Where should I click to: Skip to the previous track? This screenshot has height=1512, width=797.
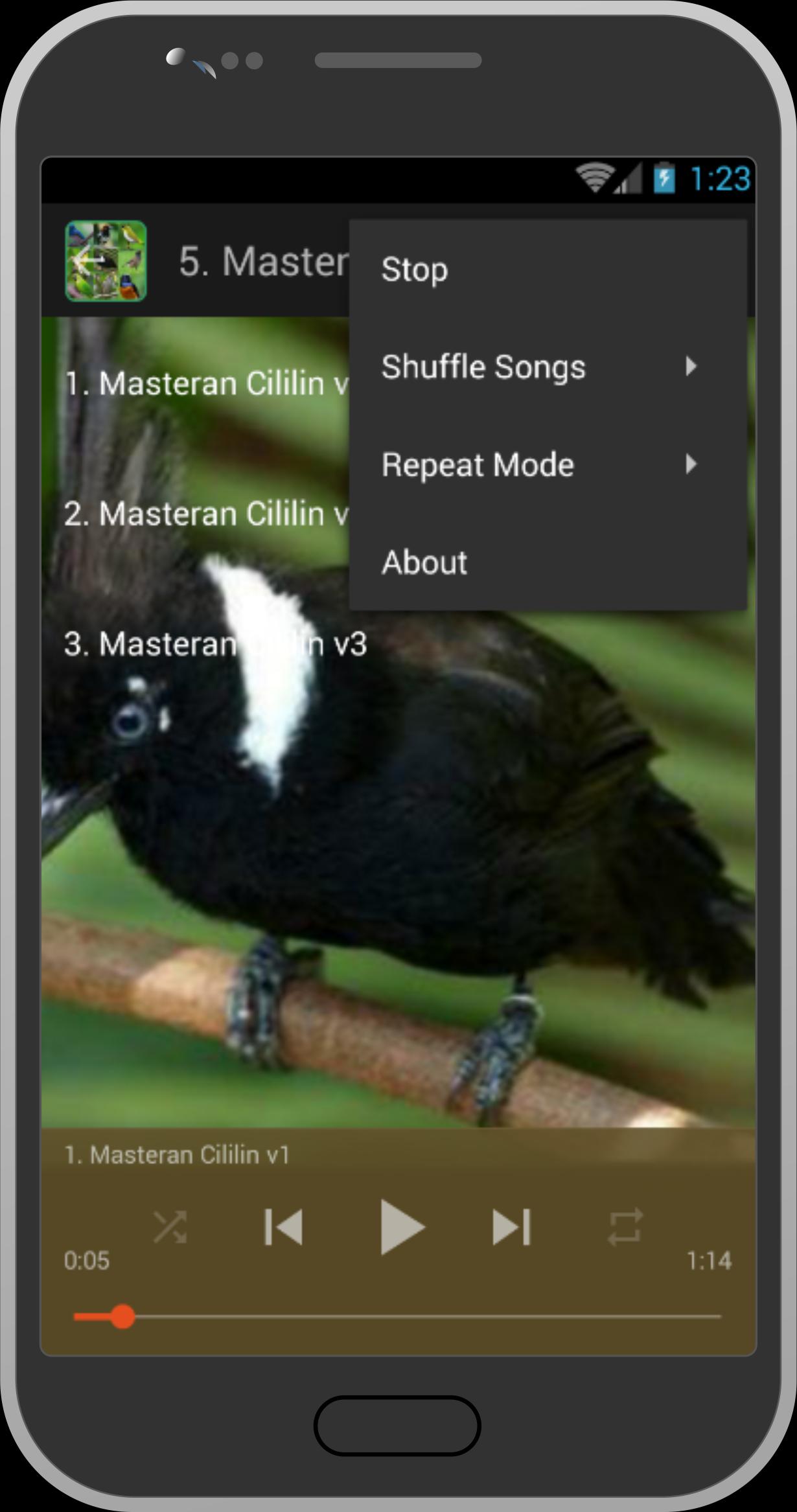coord(284,1227)
